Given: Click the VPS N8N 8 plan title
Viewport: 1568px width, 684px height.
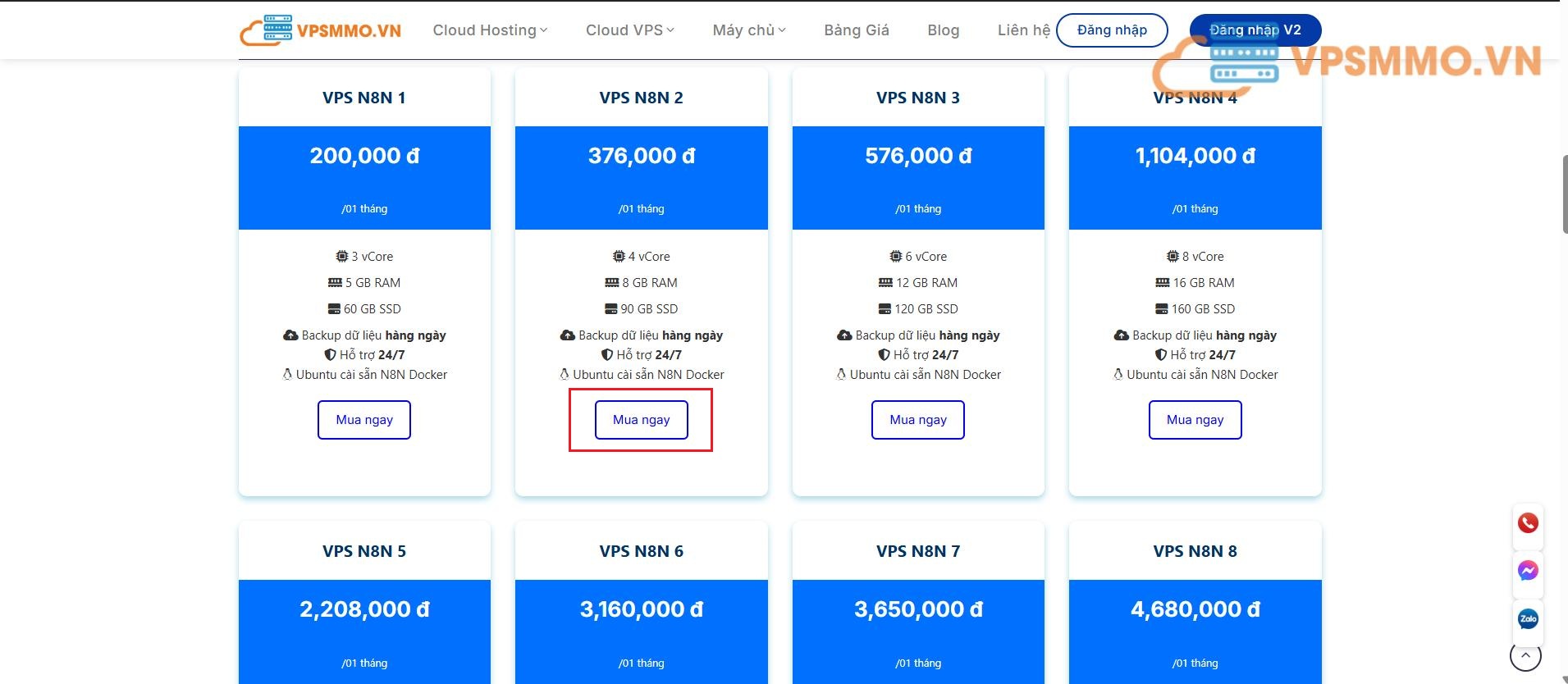Looking at the screenshot, I should tap(1195, 551).
